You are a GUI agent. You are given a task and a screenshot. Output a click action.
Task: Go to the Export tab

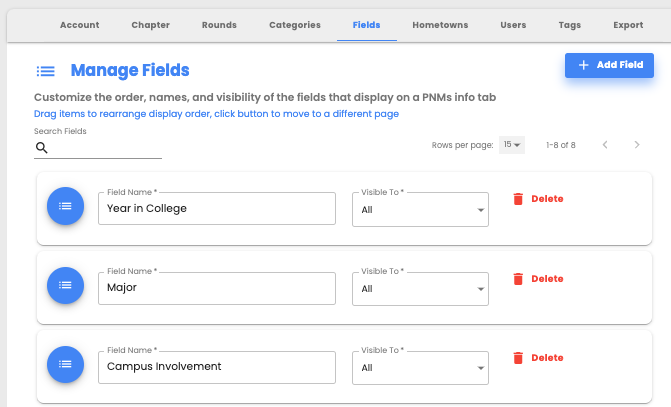click(x=628, y=25)
